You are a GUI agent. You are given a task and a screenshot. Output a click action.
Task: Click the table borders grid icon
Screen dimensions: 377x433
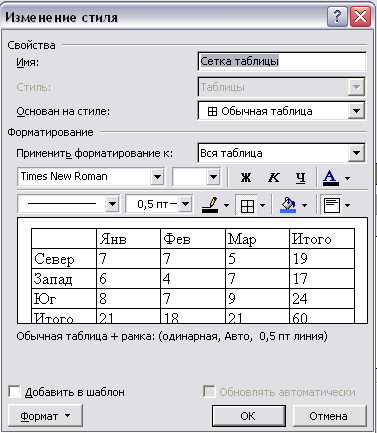click(247, 205)
